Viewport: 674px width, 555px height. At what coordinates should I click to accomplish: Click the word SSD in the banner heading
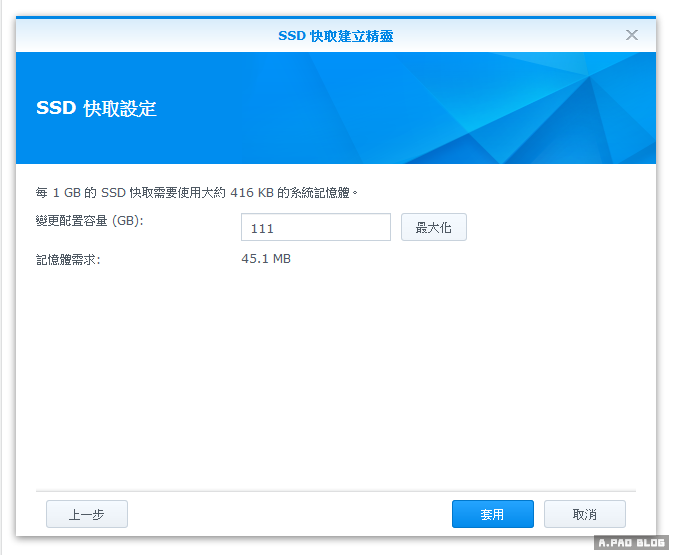click(56, 108)
